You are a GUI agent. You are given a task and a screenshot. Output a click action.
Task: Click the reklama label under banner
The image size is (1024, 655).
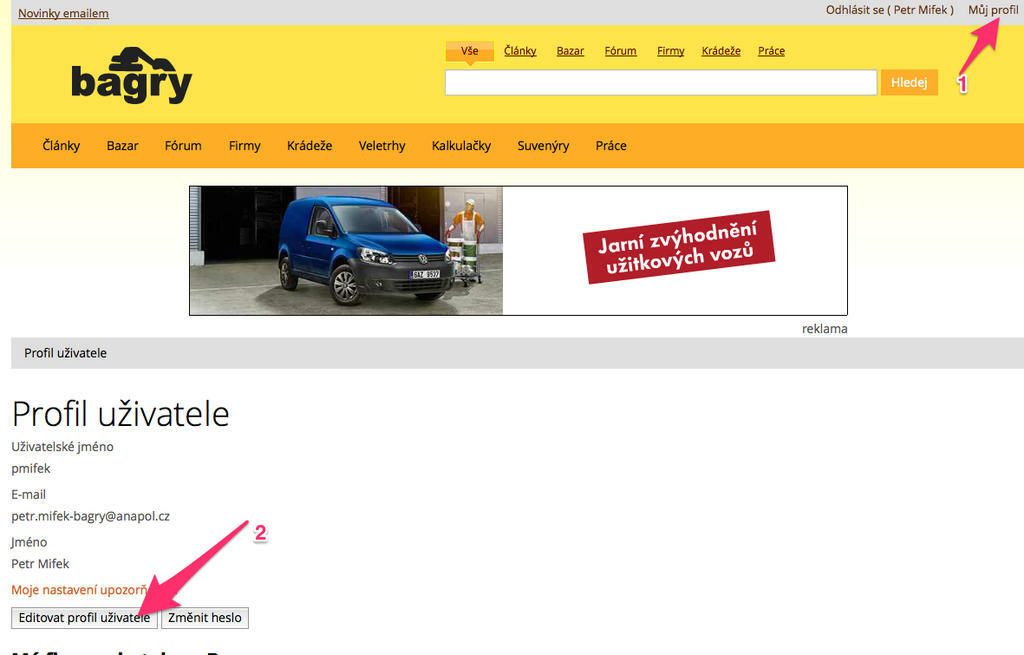(825, 329)
